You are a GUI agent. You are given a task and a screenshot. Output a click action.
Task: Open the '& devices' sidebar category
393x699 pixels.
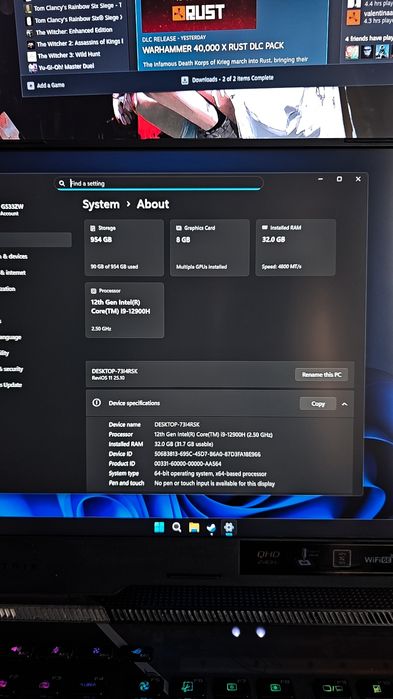pos(14,256)
